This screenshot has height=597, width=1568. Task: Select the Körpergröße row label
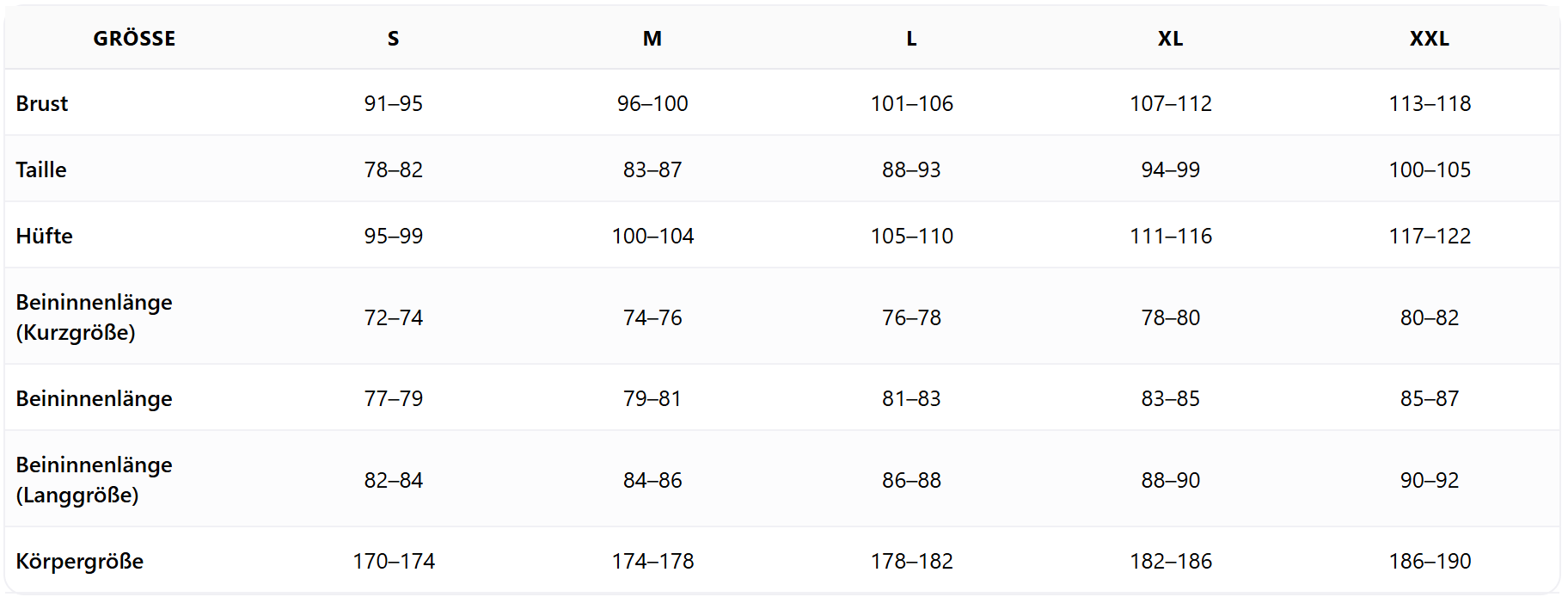80,561
